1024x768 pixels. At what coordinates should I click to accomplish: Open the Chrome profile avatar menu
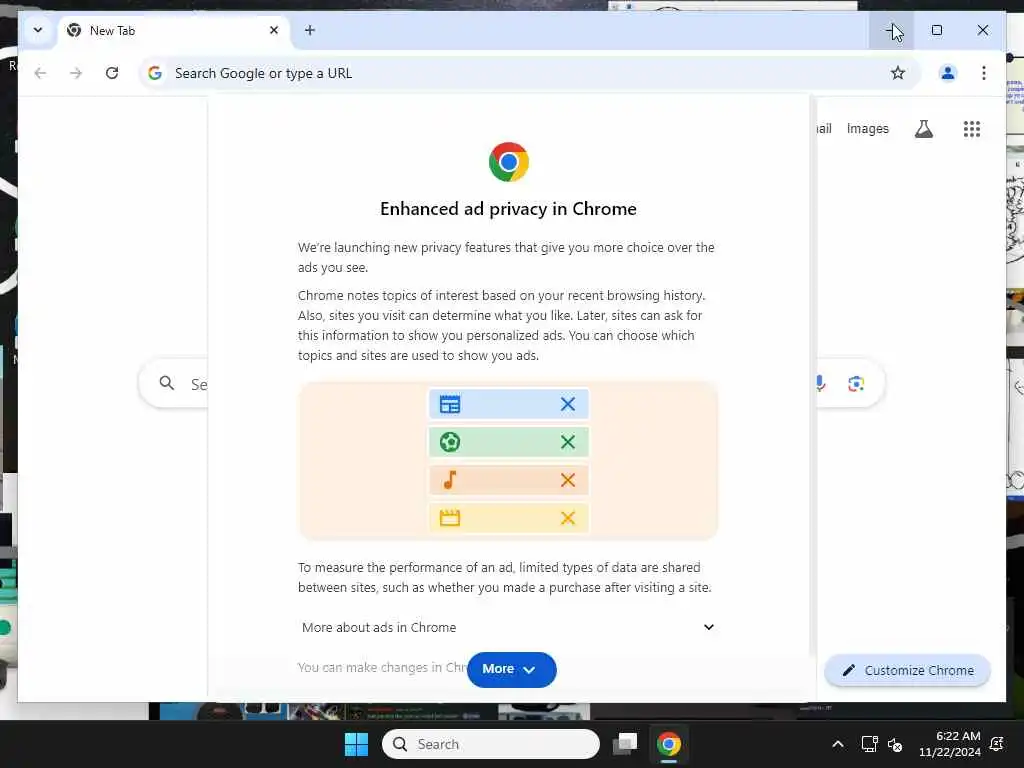[x=948, y=73]
